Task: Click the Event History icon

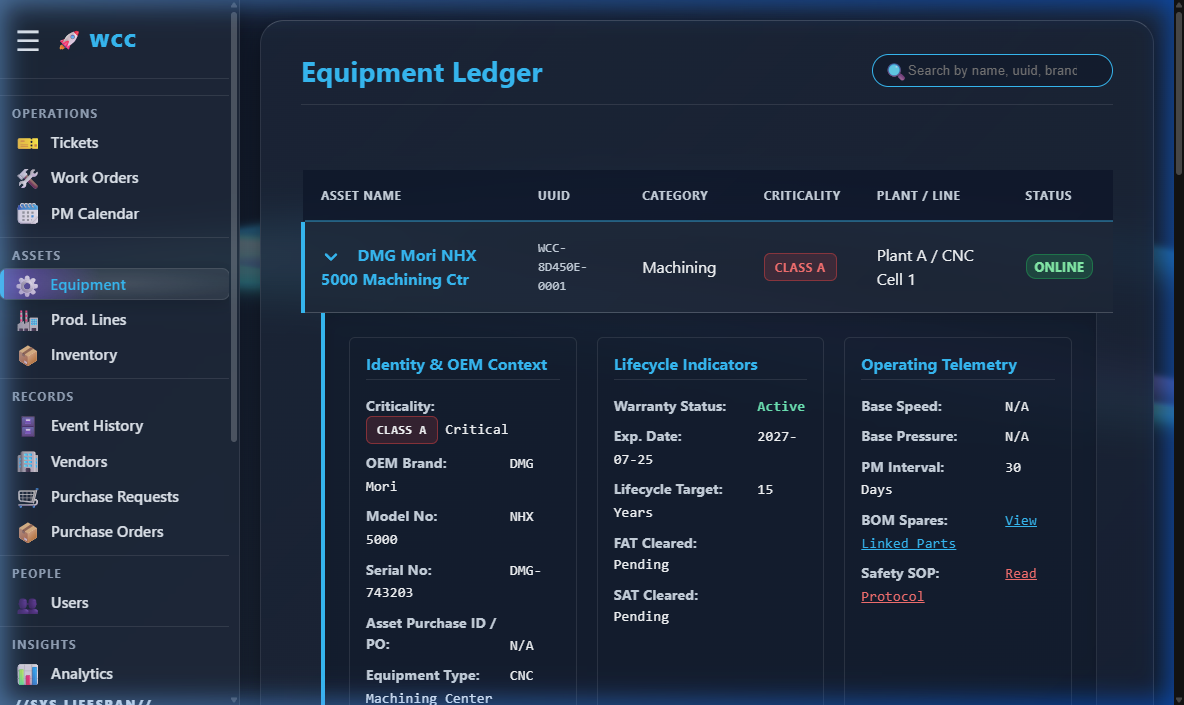Action: [x=28, y=426]
